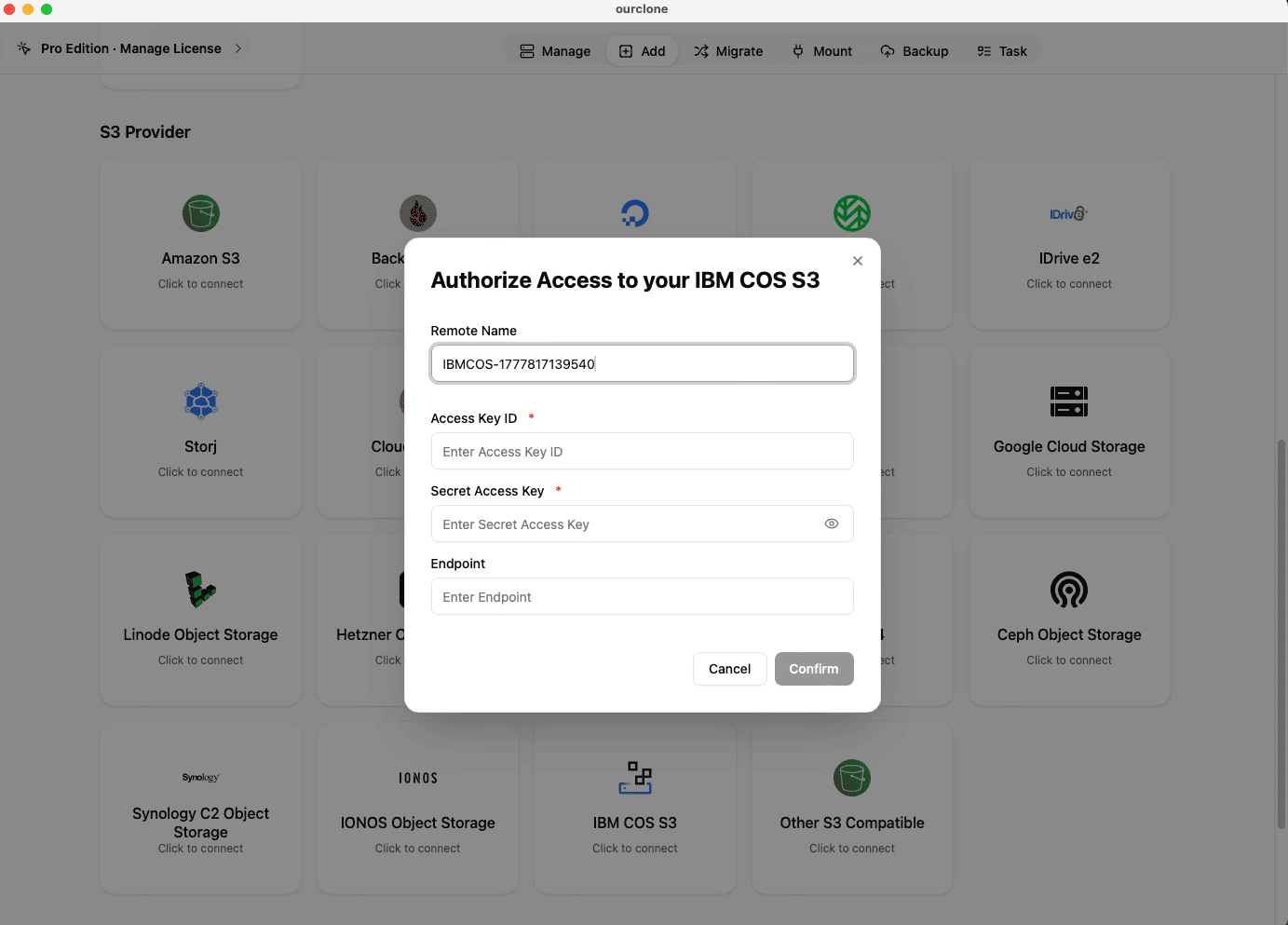This screenshot has width=1288, height=925.
Task: Click 'Click to connect' under IDrive e2
Action: click(1069, 284)
